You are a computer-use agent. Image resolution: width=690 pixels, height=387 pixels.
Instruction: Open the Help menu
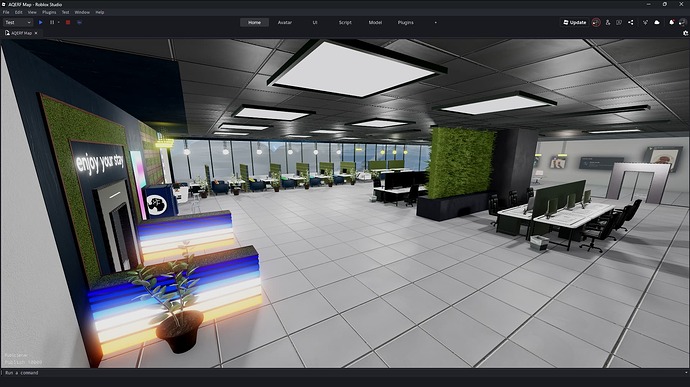[100, 12]
